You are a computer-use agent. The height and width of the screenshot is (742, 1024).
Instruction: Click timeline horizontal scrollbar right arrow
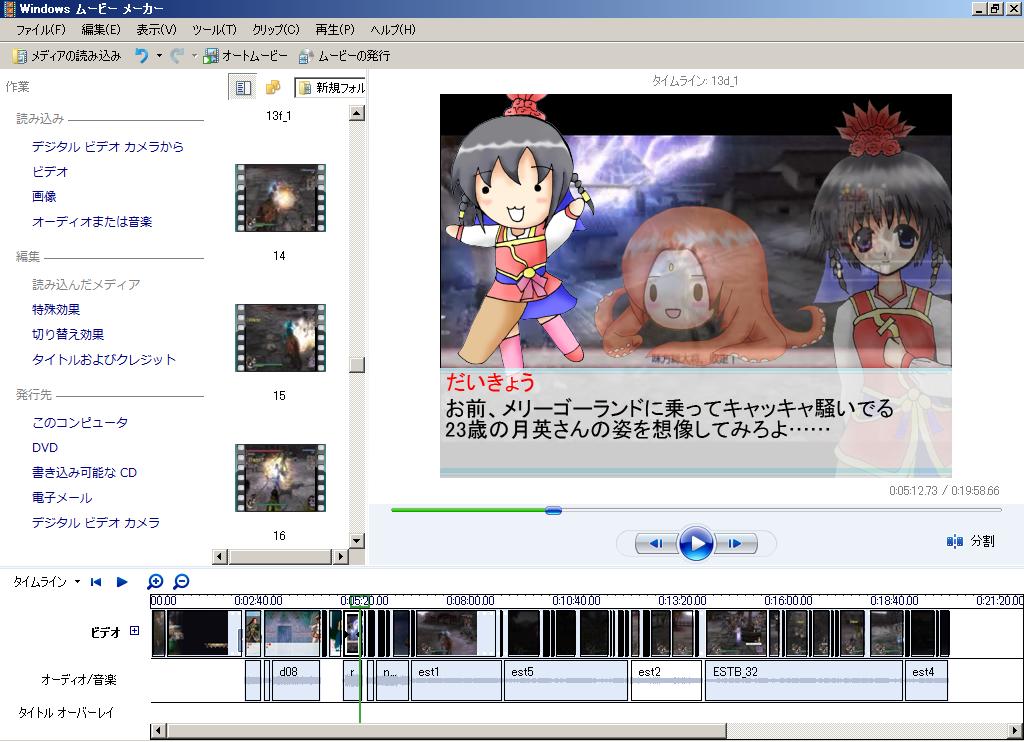1016,730
